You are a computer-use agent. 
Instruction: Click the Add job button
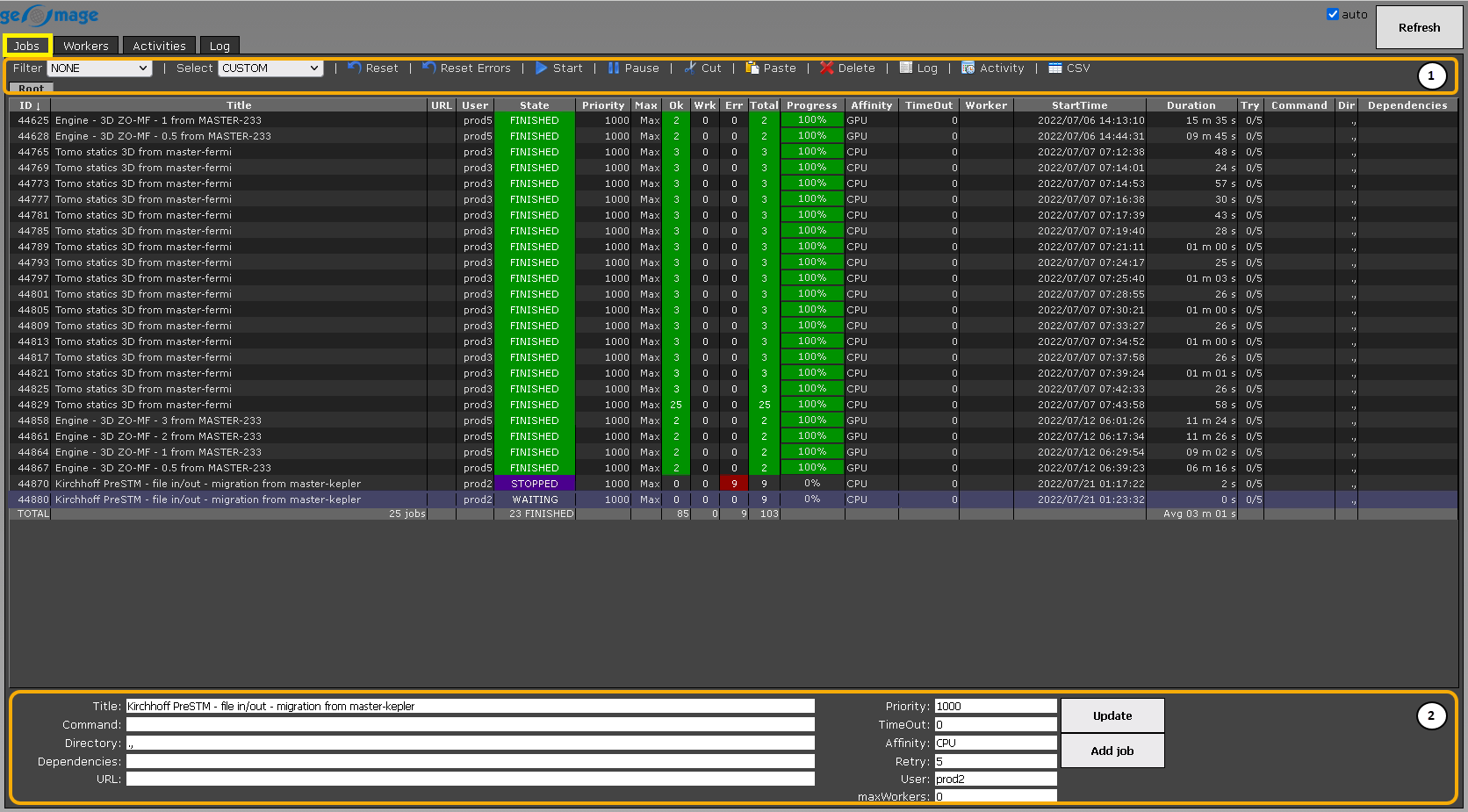tap(1112, 751)
